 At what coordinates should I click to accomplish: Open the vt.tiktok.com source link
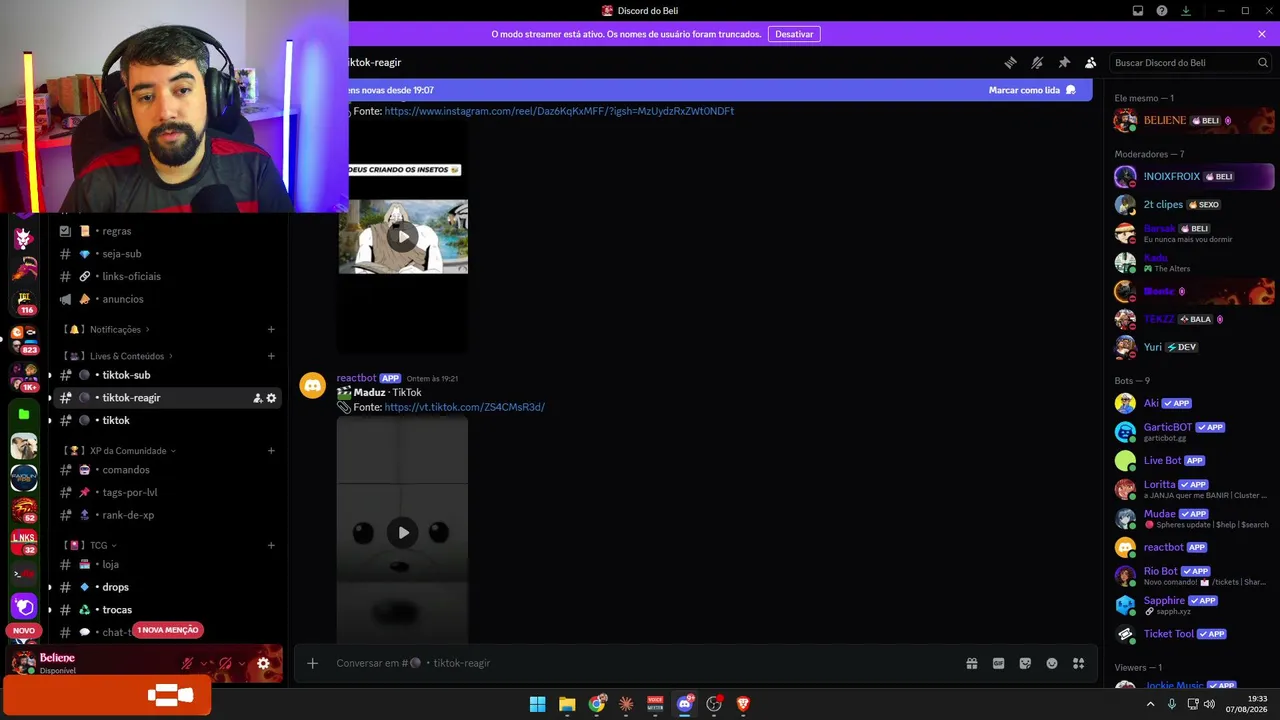pyautogui.click(x=464, y=407)
